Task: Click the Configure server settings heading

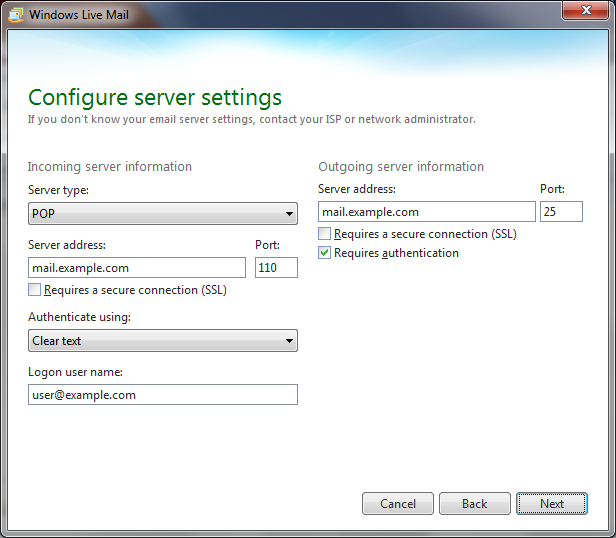Action: pyautogui.click(x=155, y=97)
